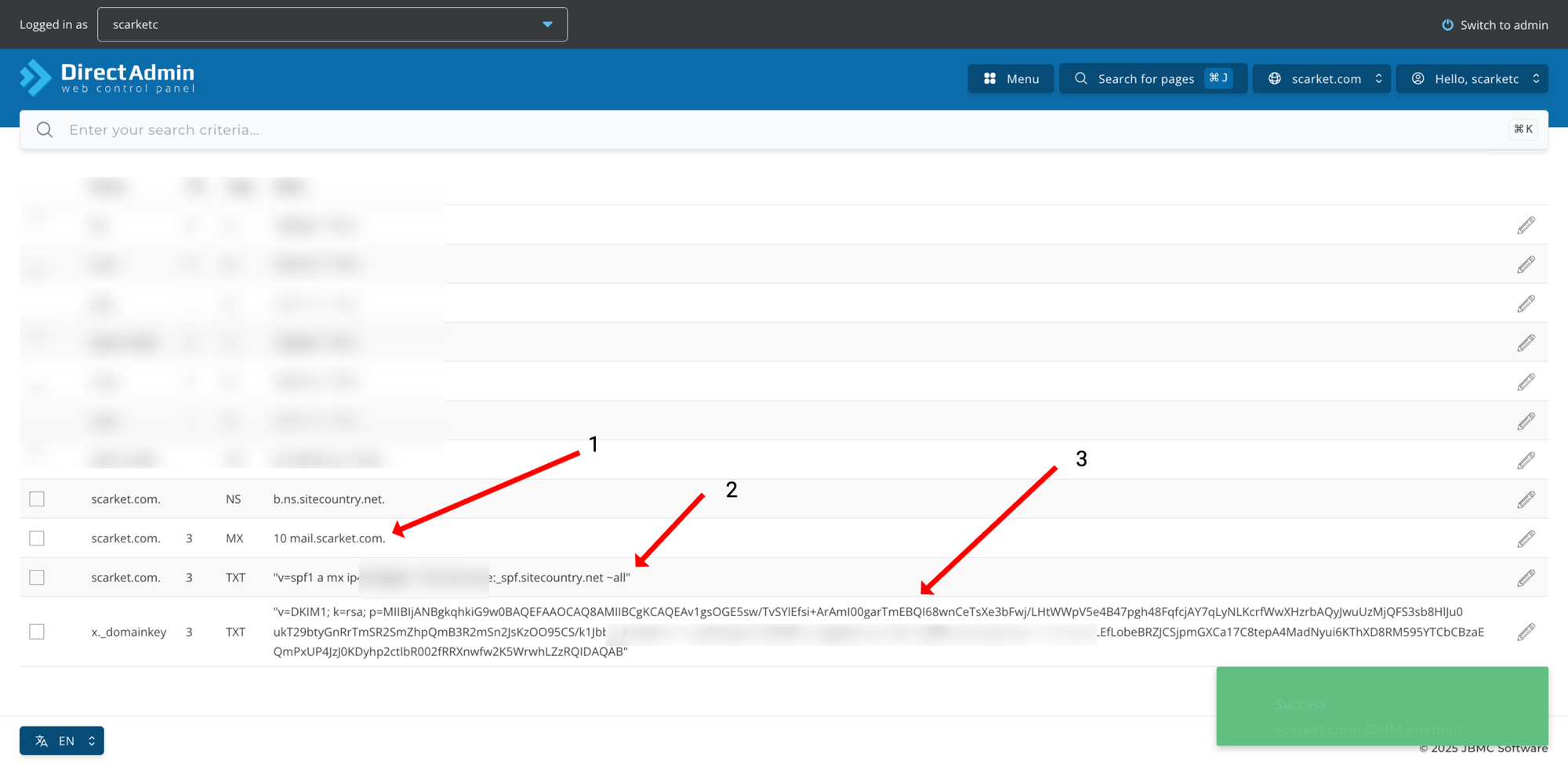Select the x._domainkey record checkbox
Screen dimensions: 1568x765
click(37, 632)
